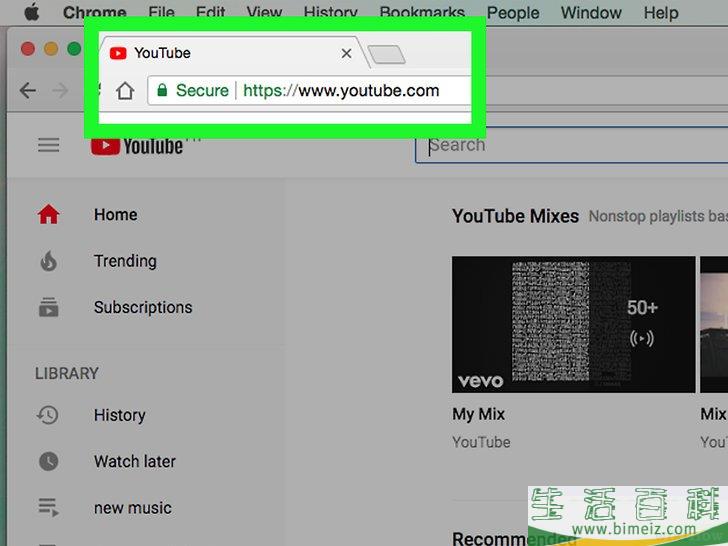
Task: Open Watch later in the sidebar
Action: [135, 462]
